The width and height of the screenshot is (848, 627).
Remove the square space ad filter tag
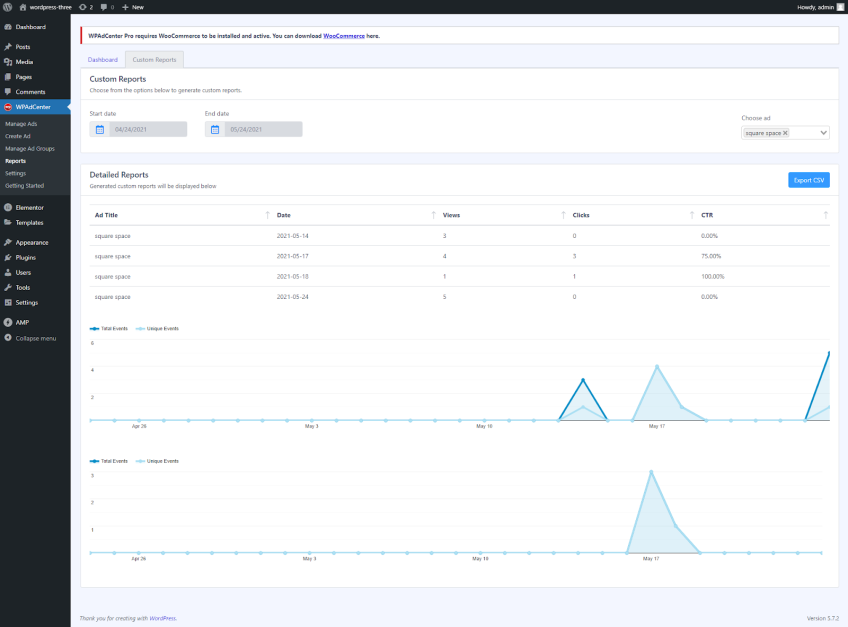784,132
